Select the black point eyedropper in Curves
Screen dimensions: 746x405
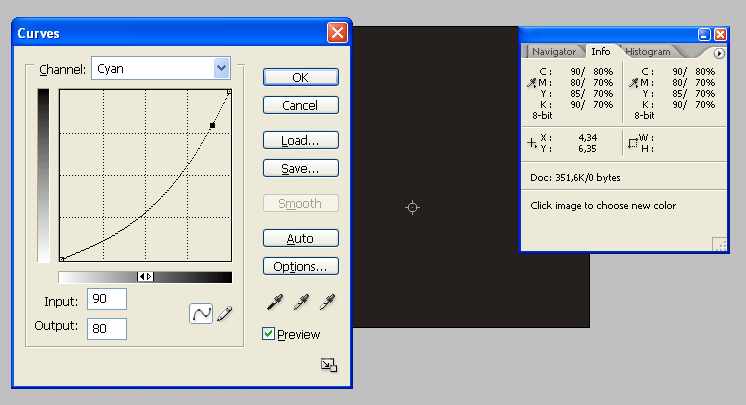click(275, 302)
